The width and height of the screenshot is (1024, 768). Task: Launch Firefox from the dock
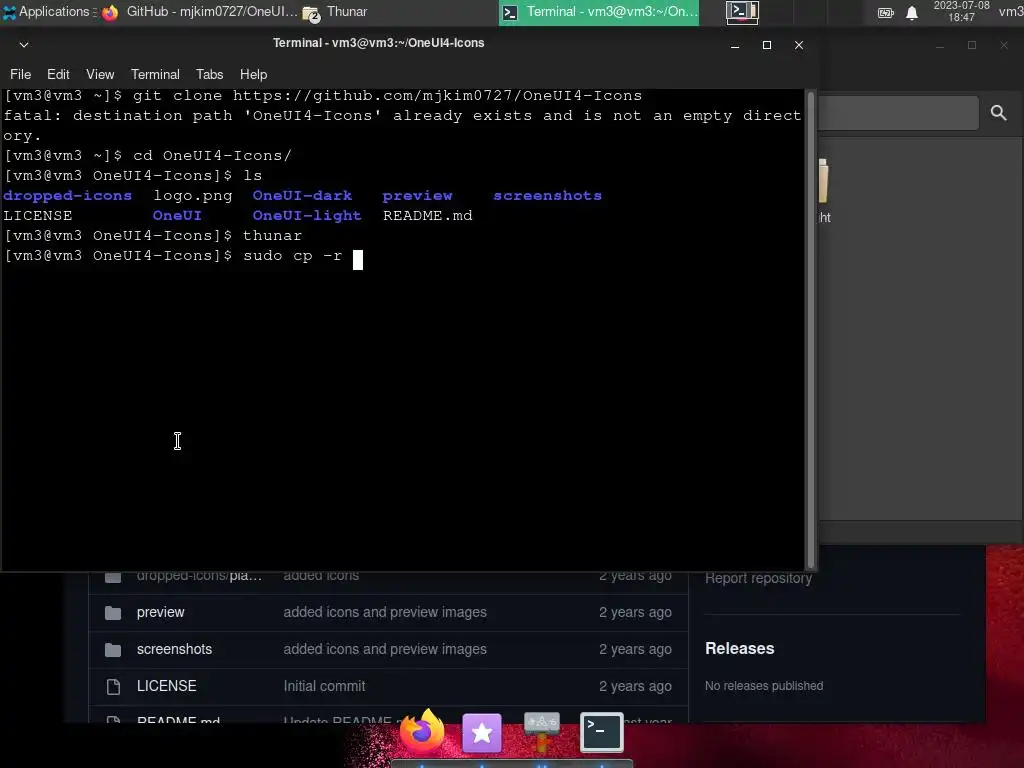tap(422, 731)
